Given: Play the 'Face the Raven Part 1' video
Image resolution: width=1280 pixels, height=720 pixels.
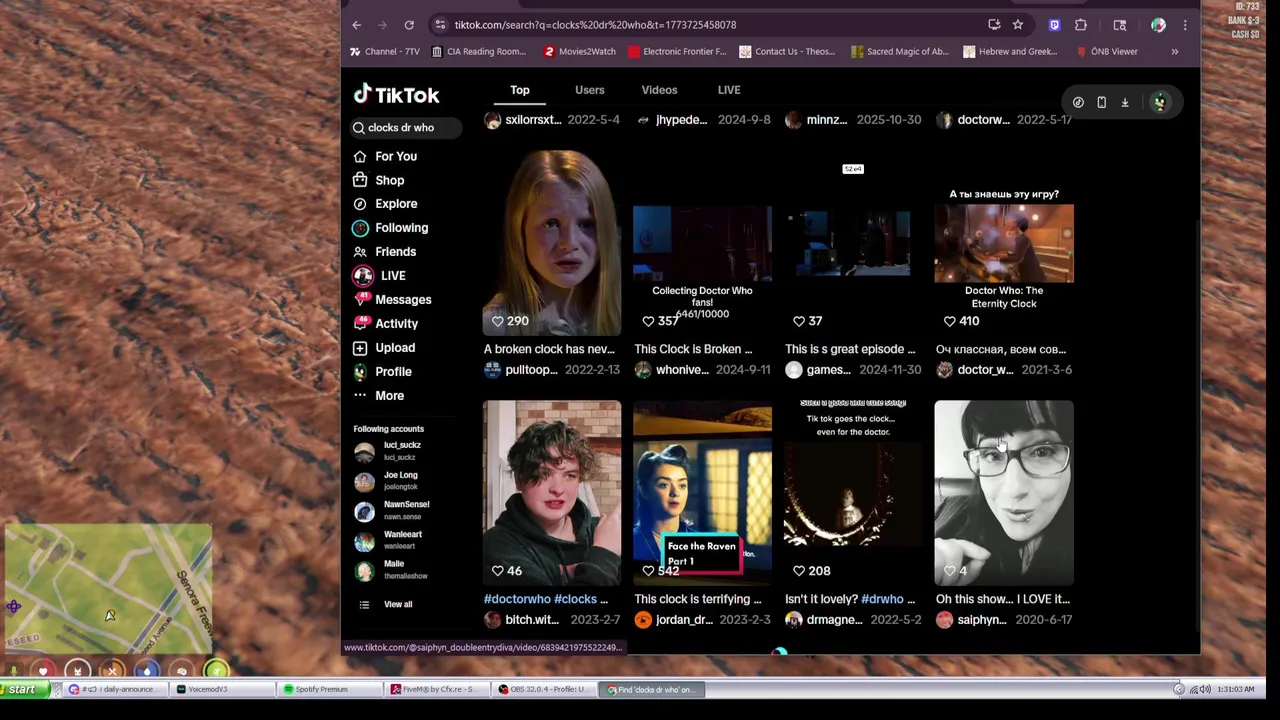Looking at the screenshot, I should [x=702, y=493].
